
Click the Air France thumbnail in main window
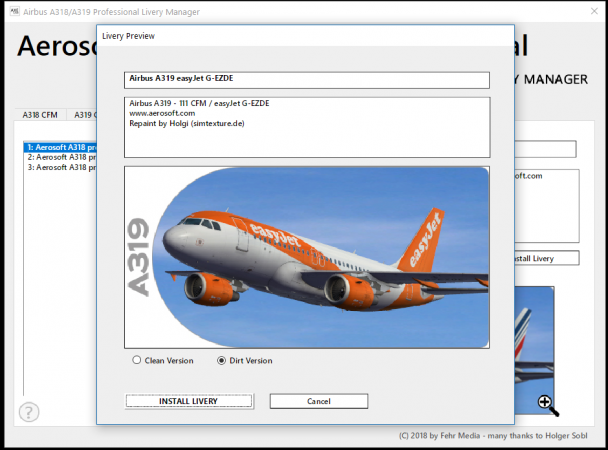pos(534,350)
